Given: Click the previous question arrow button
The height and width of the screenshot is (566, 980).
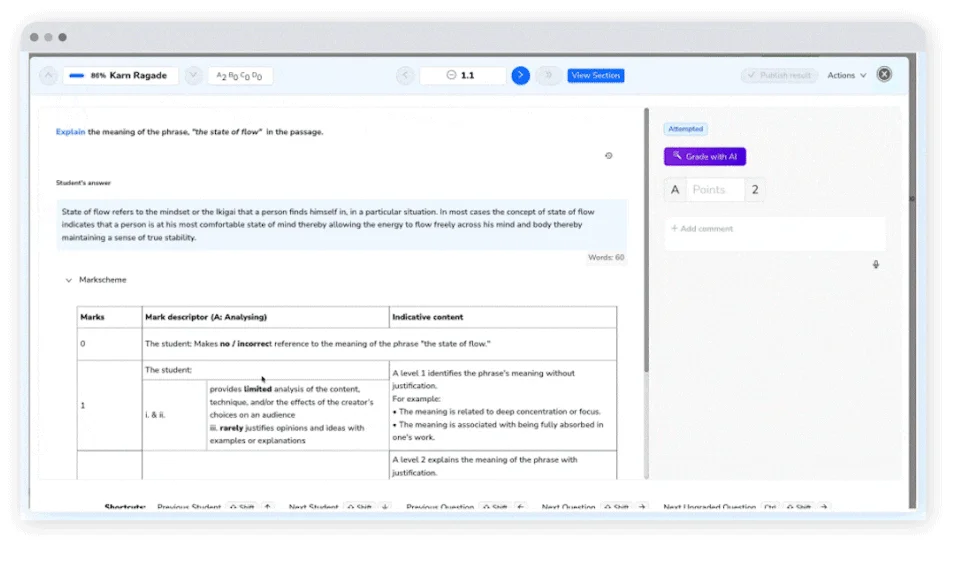Looking at the screenshot, I should tap(405, 76).
